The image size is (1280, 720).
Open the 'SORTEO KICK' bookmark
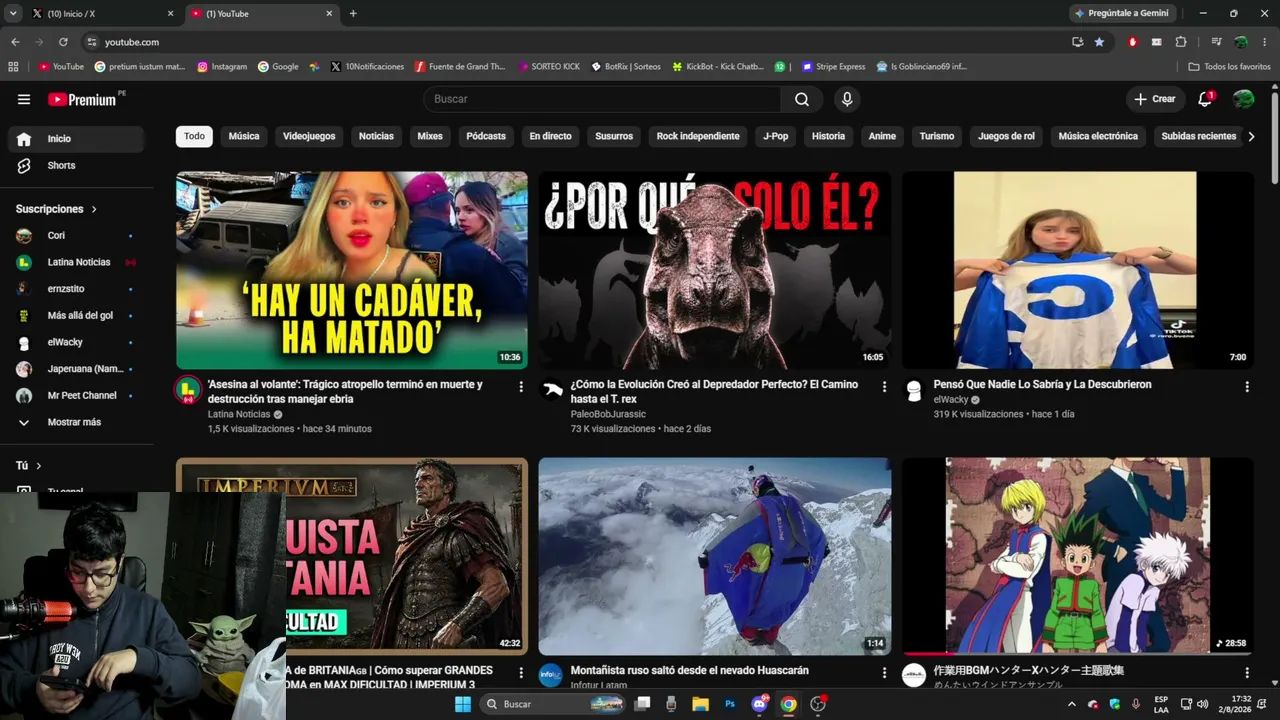[549, 67]
